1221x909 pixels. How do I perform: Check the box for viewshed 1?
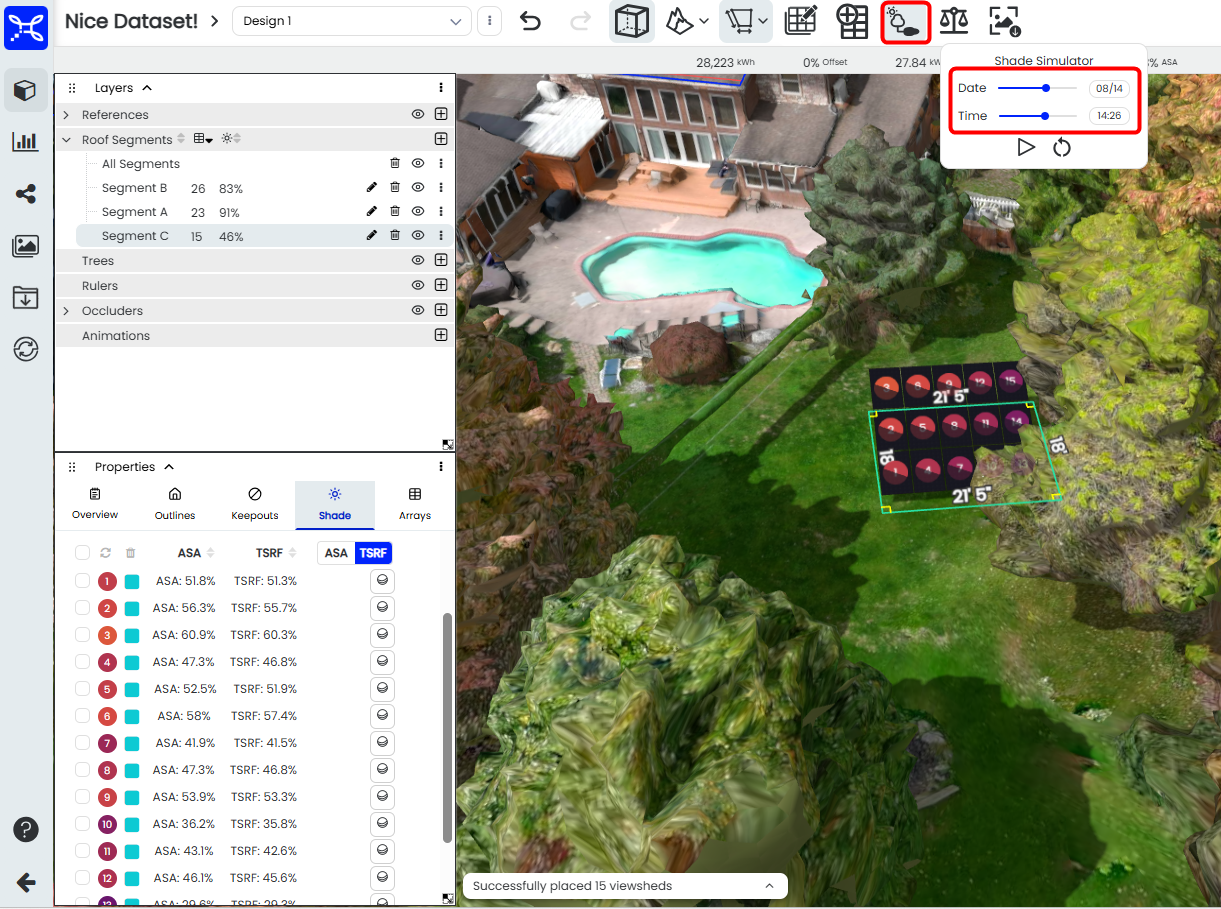(x=83, y=581)
